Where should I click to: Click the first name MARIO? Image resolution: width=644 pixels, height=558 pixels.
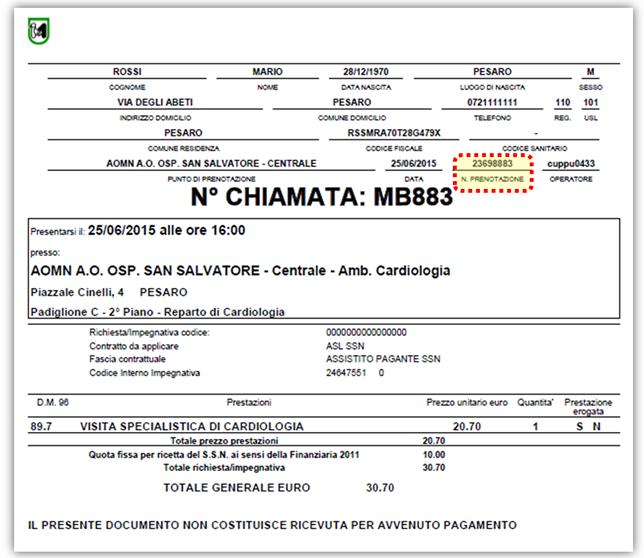point(267,72)
